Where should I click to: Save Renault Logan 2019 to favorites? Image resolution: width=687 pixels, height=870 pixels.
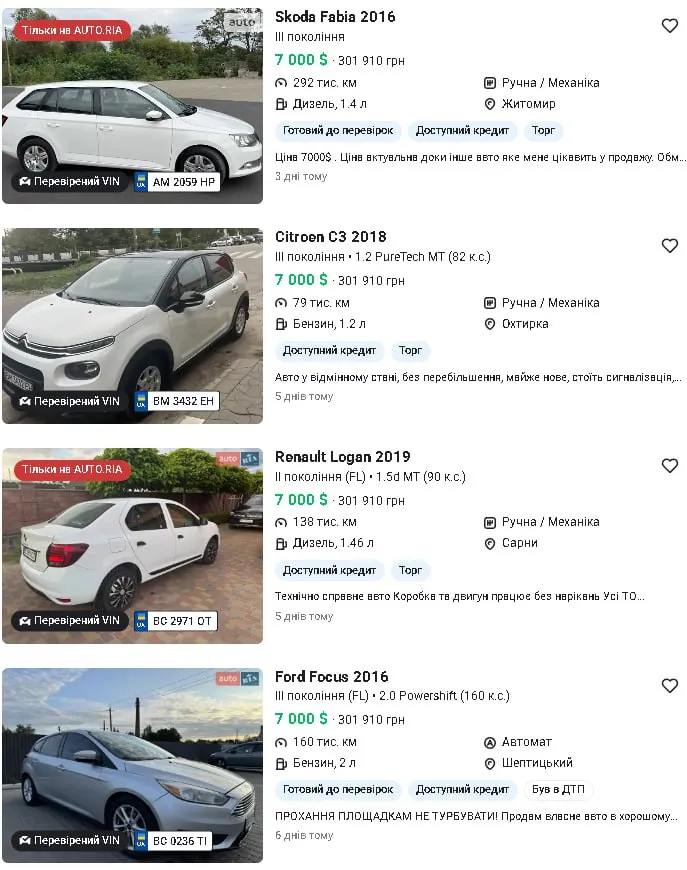pos(669,466)
